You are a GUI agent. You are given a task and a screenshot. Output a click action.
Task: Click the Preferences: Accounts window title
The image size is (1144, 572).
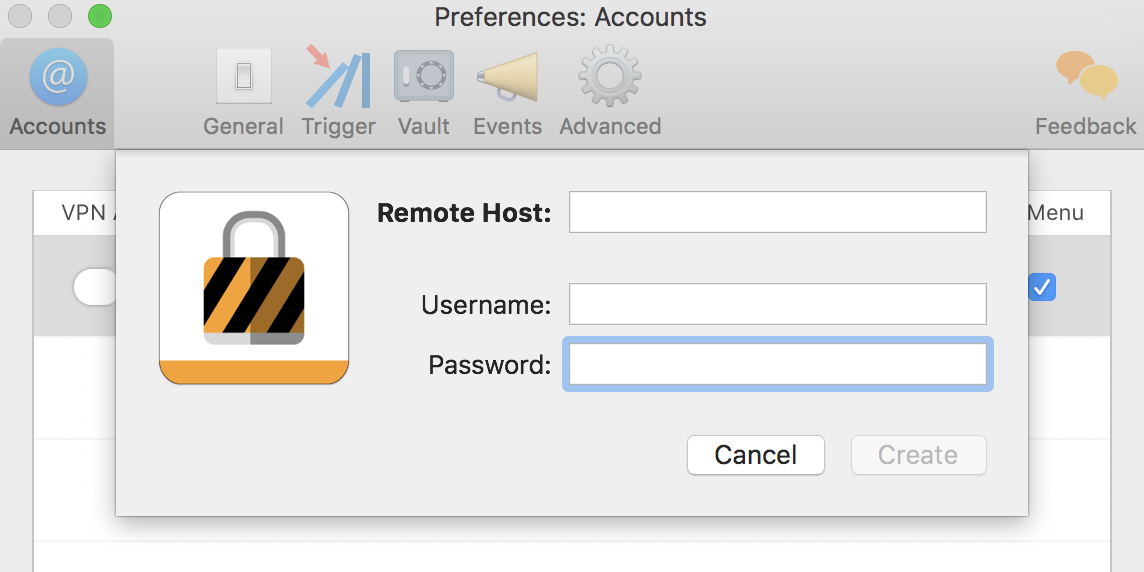571,17
